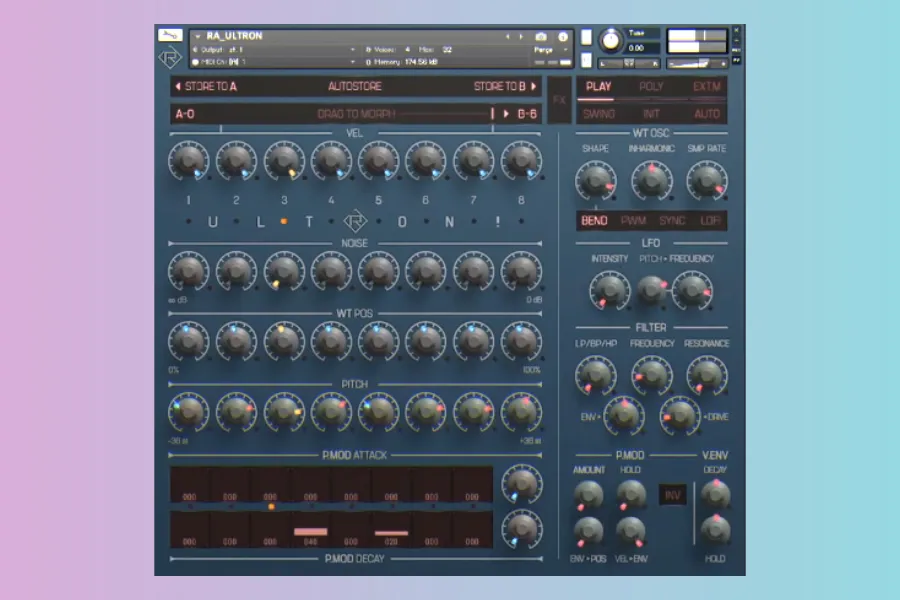Select the PWM oscillator mode tab
This screenshot has width=900, height=600.
point(634,221)
